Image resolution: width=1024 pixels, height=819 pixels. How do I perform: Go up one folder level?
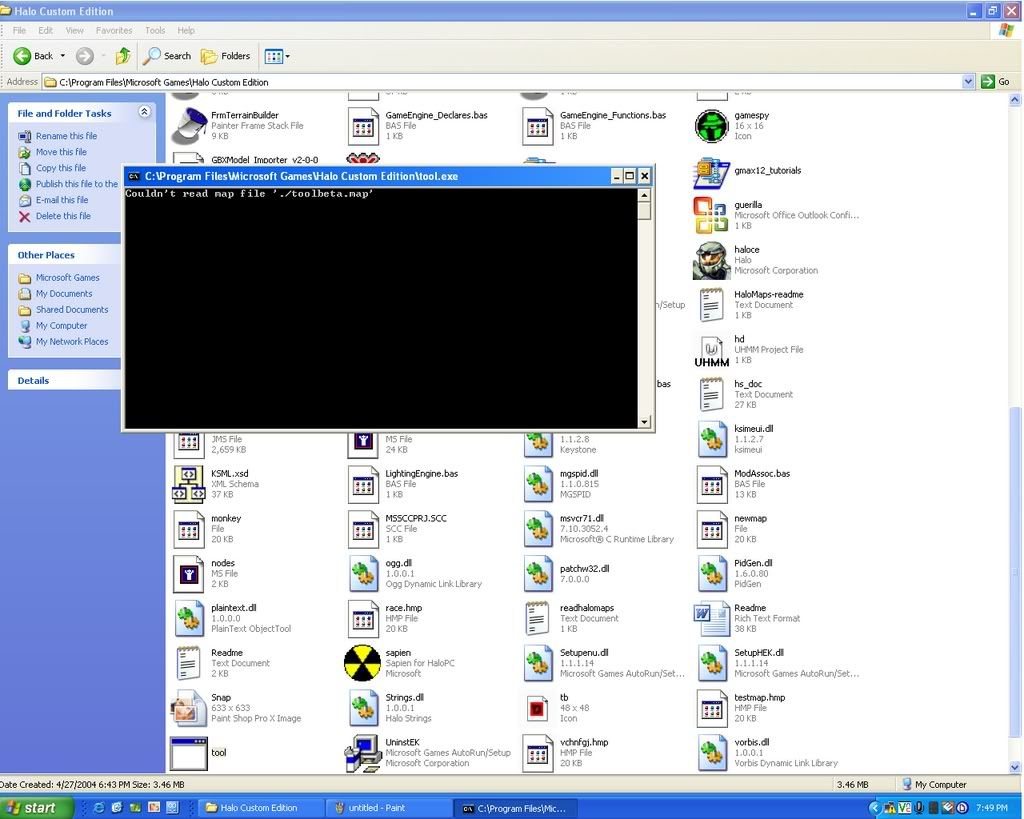[x=123, y=56]
